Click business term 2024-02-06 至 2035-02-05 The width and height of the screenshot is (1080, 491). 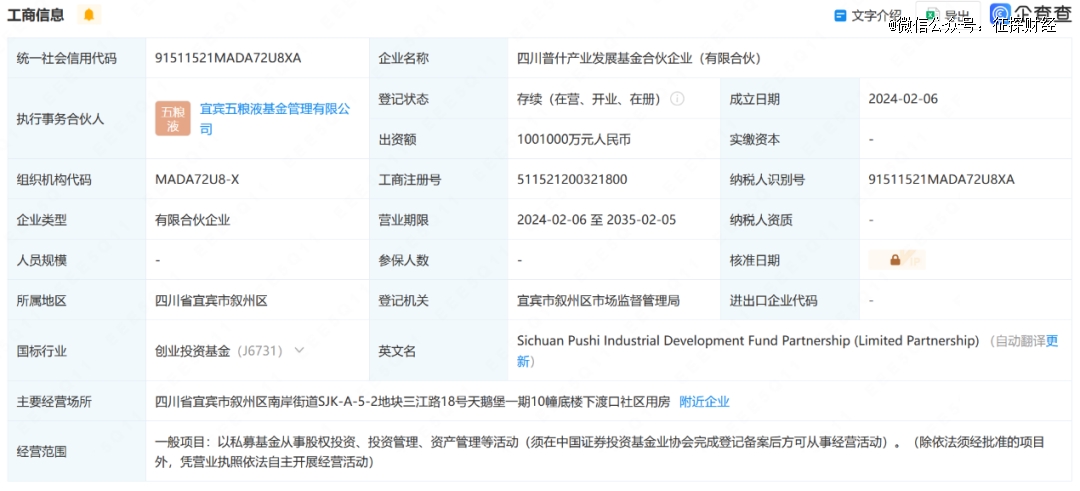click(596, 220)
